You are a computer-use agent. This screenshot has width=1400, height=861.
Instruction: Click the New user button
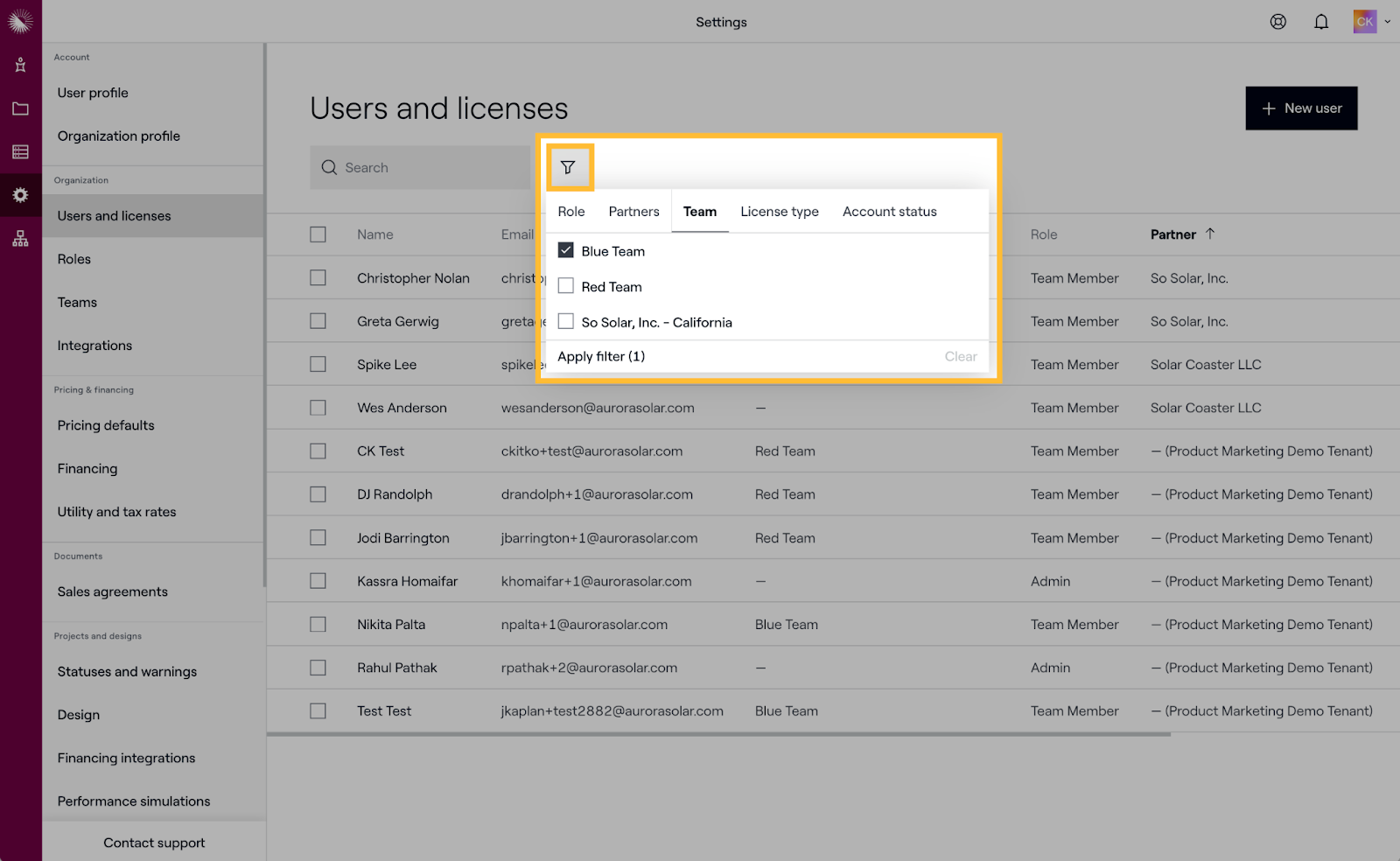click(x=1301, y=108)
